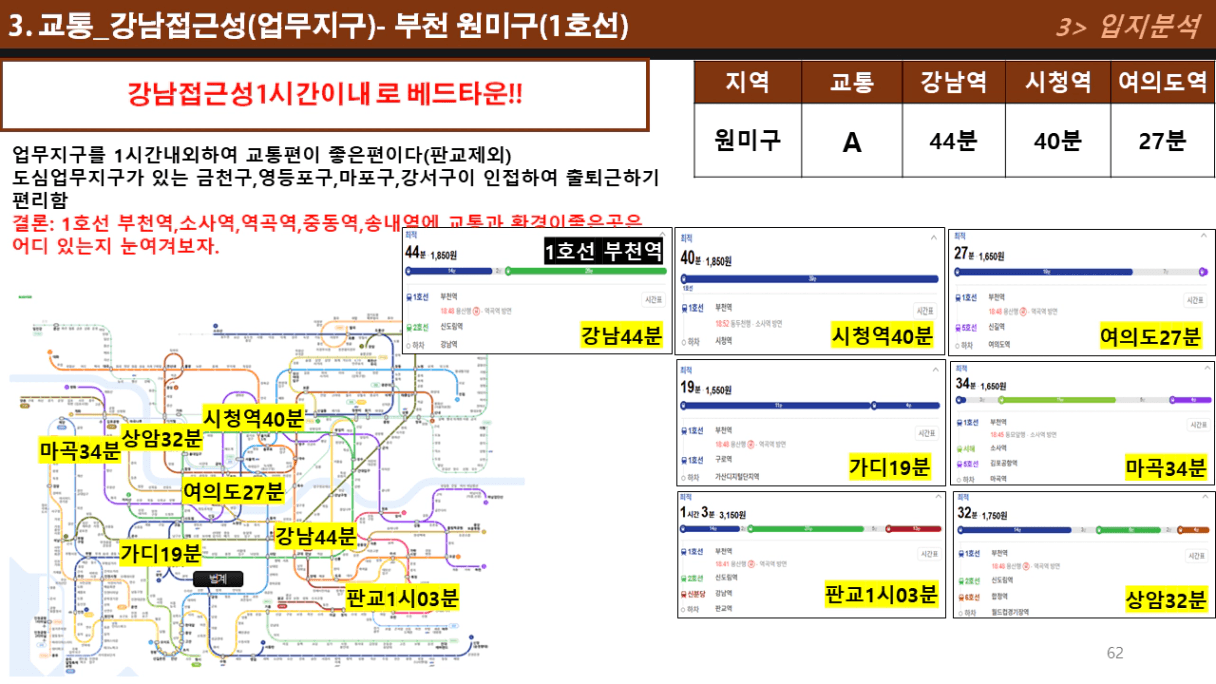Click the slide title '3. 교통_강남접근성(업무지구)- 부천 원미구(1호선)'
Screen dimensions: 1216x684
(318, 27)
